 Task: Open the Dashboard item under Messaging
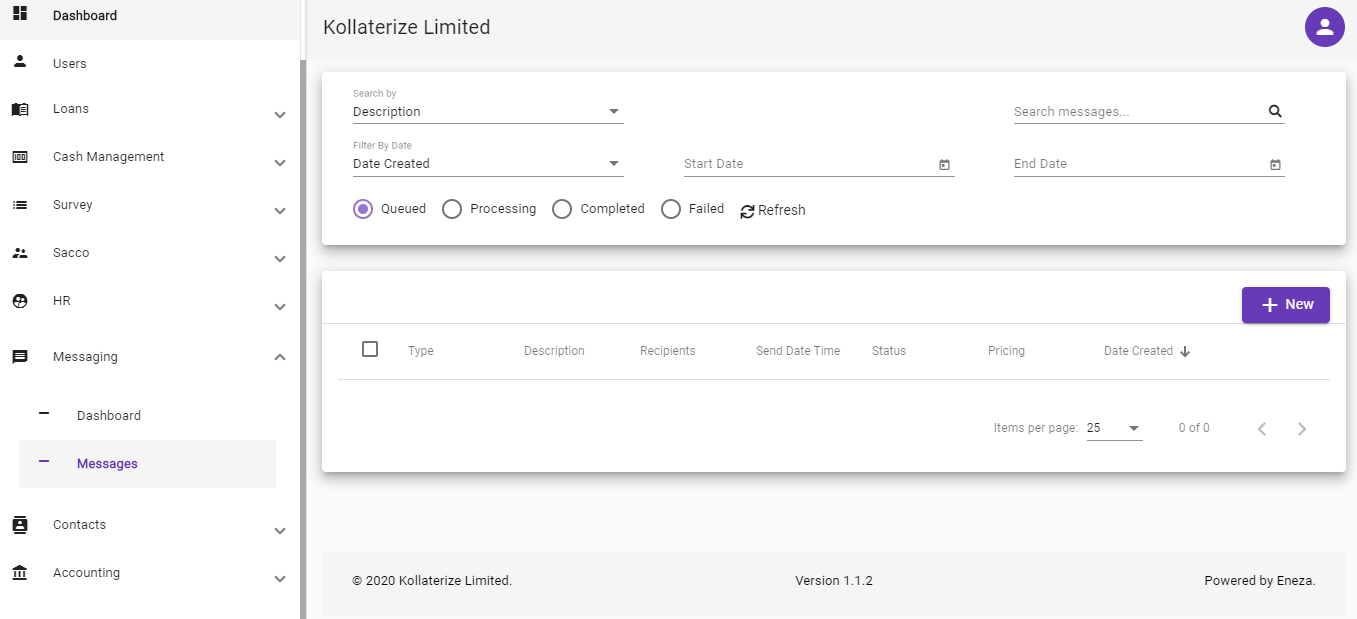[x=148, y=416]
